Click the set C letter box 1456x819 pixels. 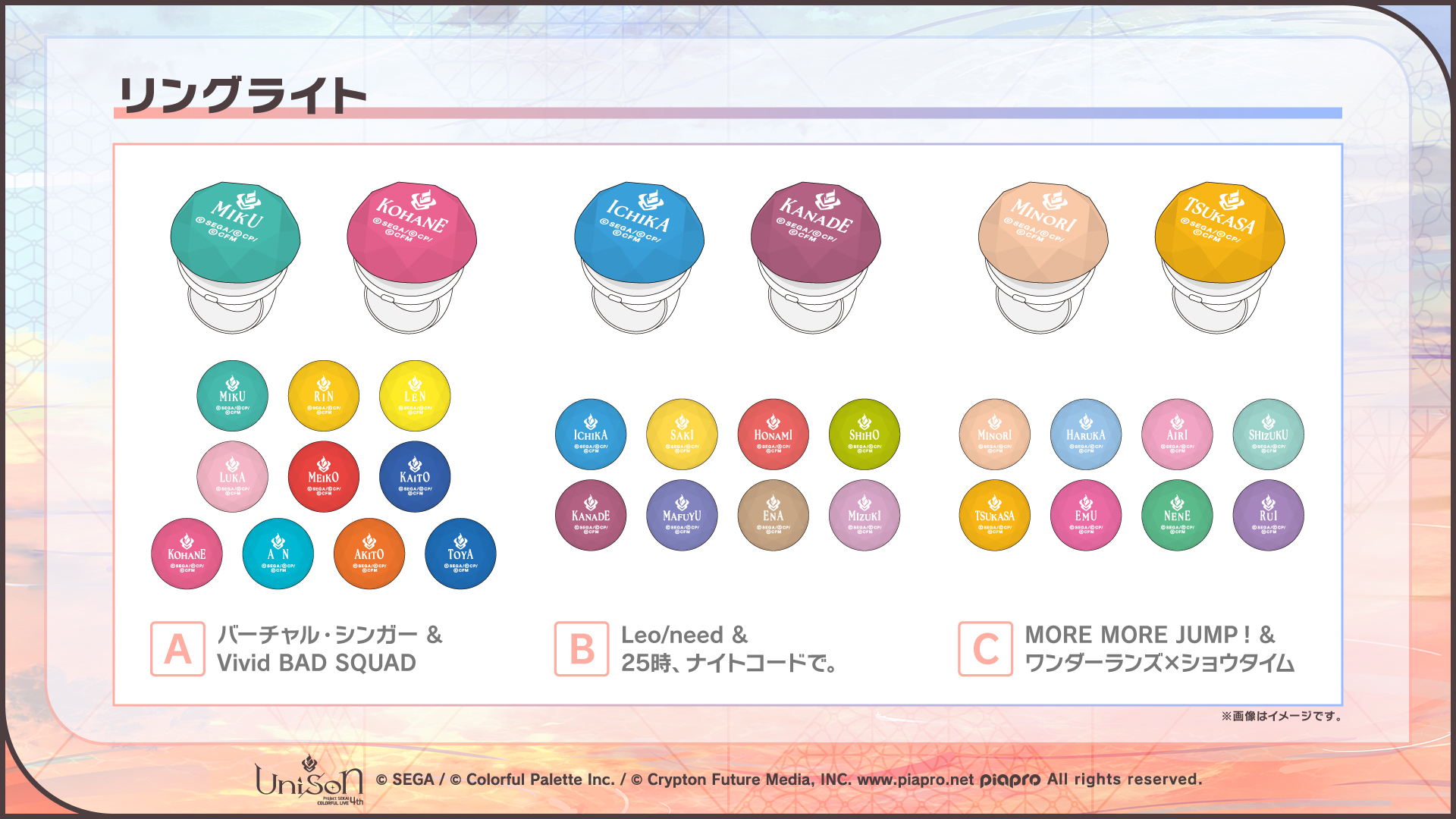[x=985, y=649]
